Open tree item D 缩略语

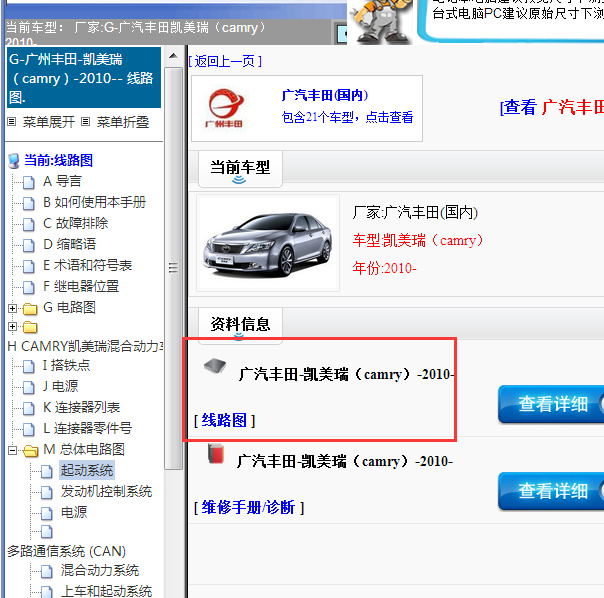(x=70, y=244)
